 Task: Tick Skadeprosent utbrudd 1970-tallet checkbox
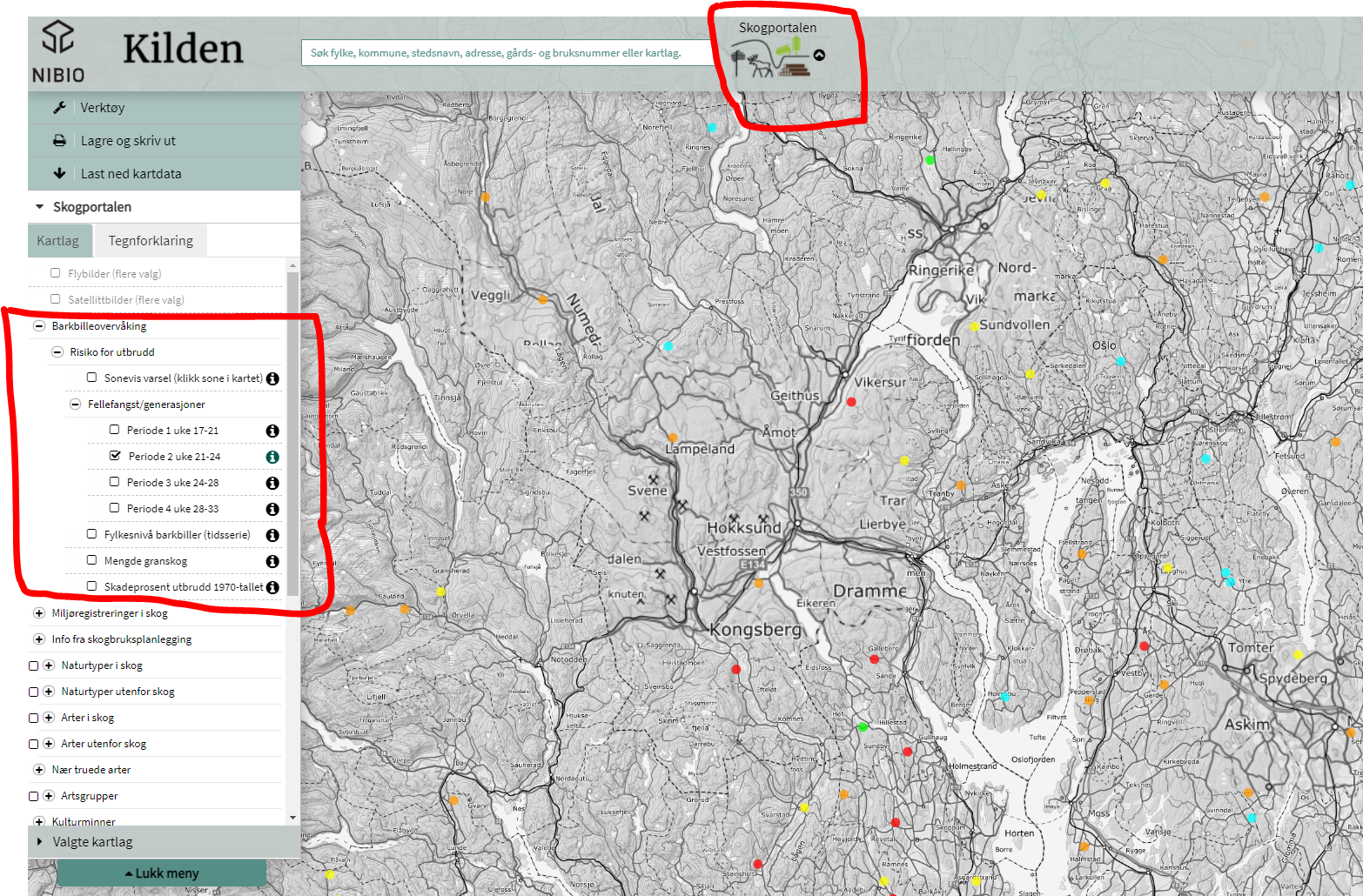(x=92, y=586)
